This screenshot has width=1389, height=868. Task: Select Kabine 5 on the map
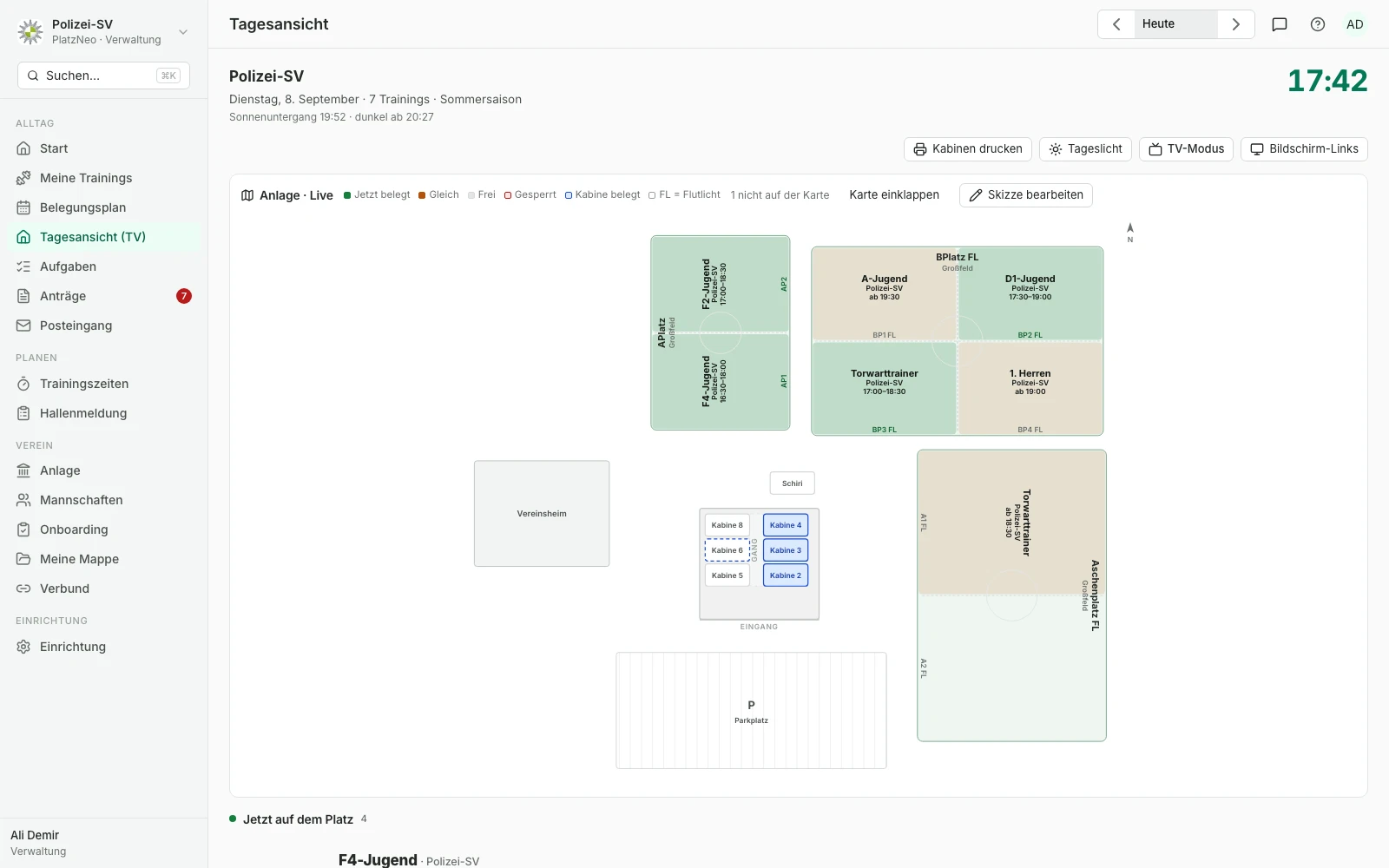click(727, 575)
